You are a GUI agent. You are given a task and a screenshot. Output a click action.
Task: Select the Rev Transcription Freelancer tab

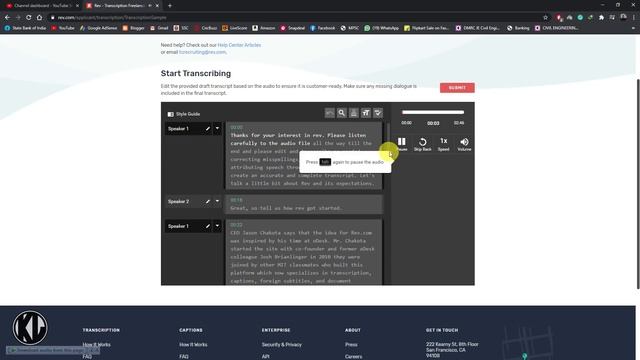click(x=121, y=6)
